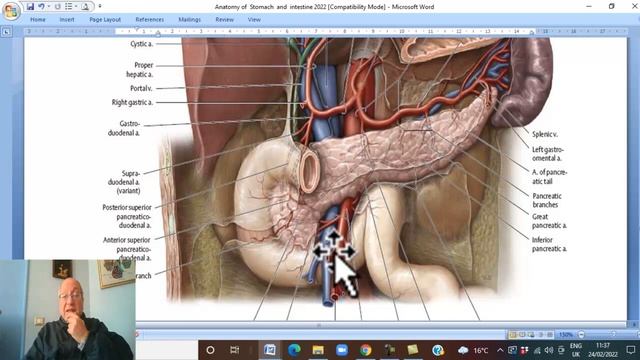Screen dimensions: 640x360
Task: Open the notification center icon
Action: click(x=631, y=350)
